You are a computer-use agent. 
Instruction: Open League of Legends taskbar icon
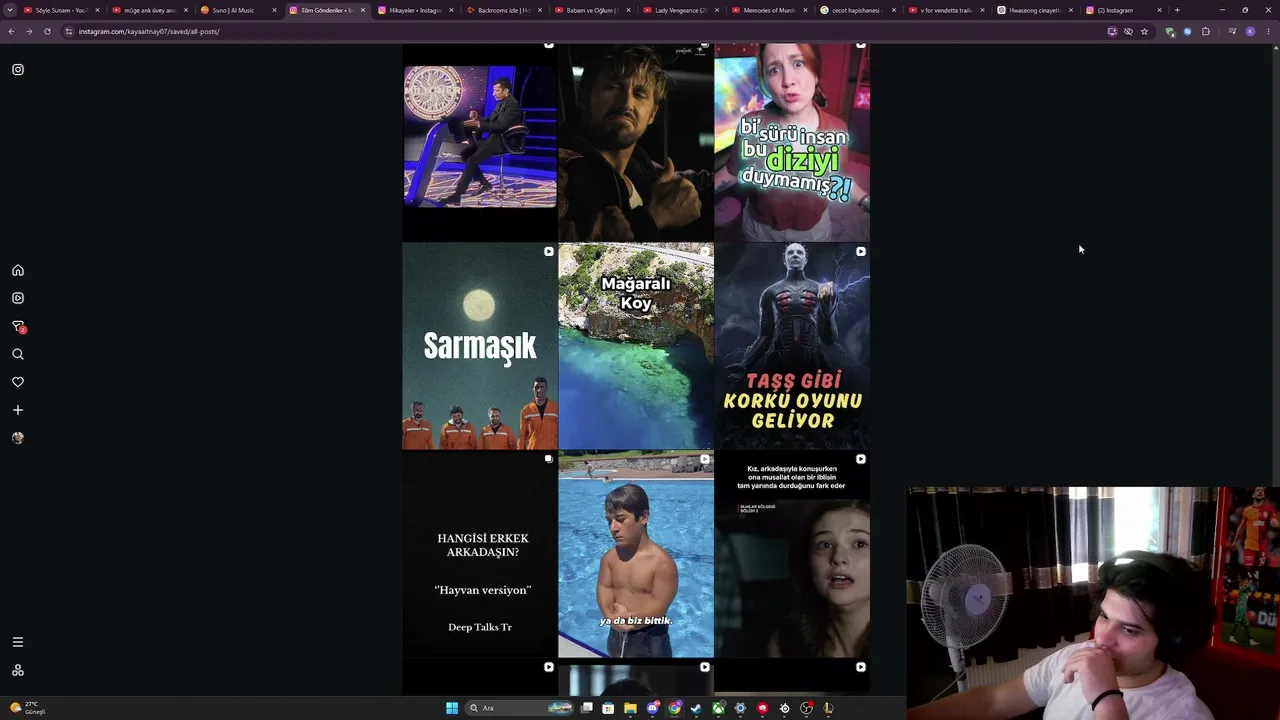point(828,708)
